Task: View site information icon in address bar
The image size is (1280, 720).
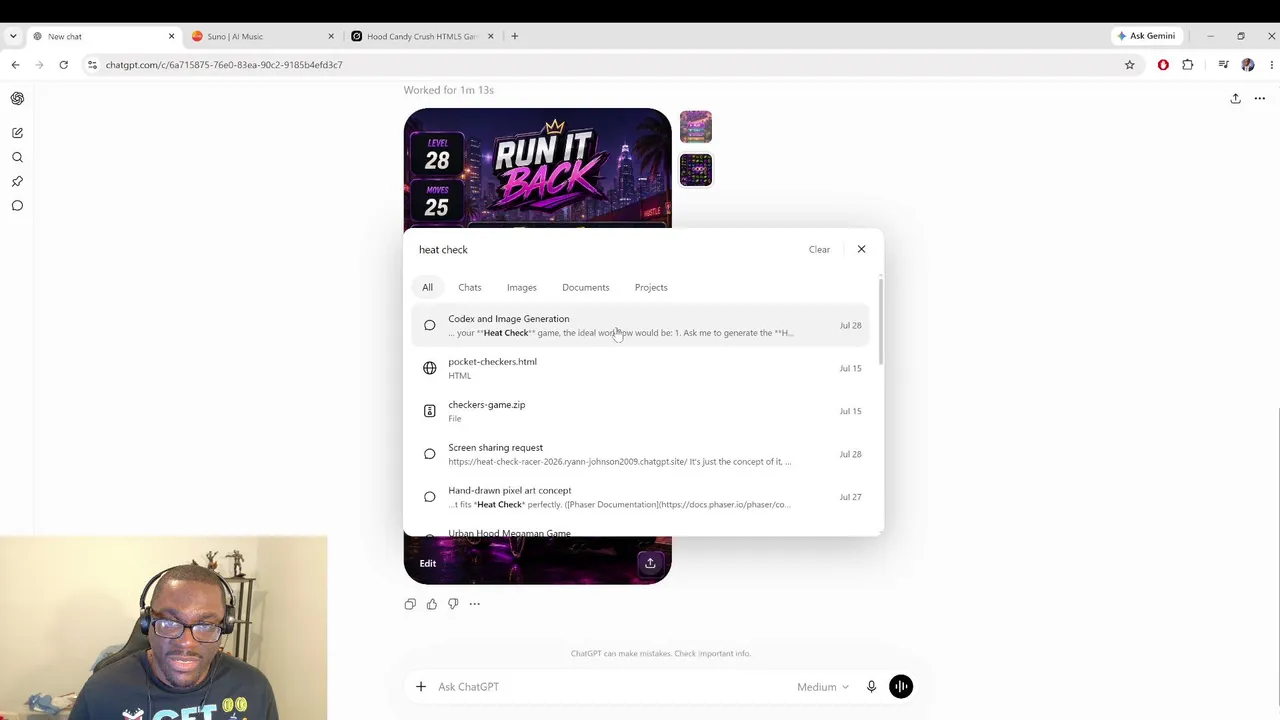Action: point(92,65)
